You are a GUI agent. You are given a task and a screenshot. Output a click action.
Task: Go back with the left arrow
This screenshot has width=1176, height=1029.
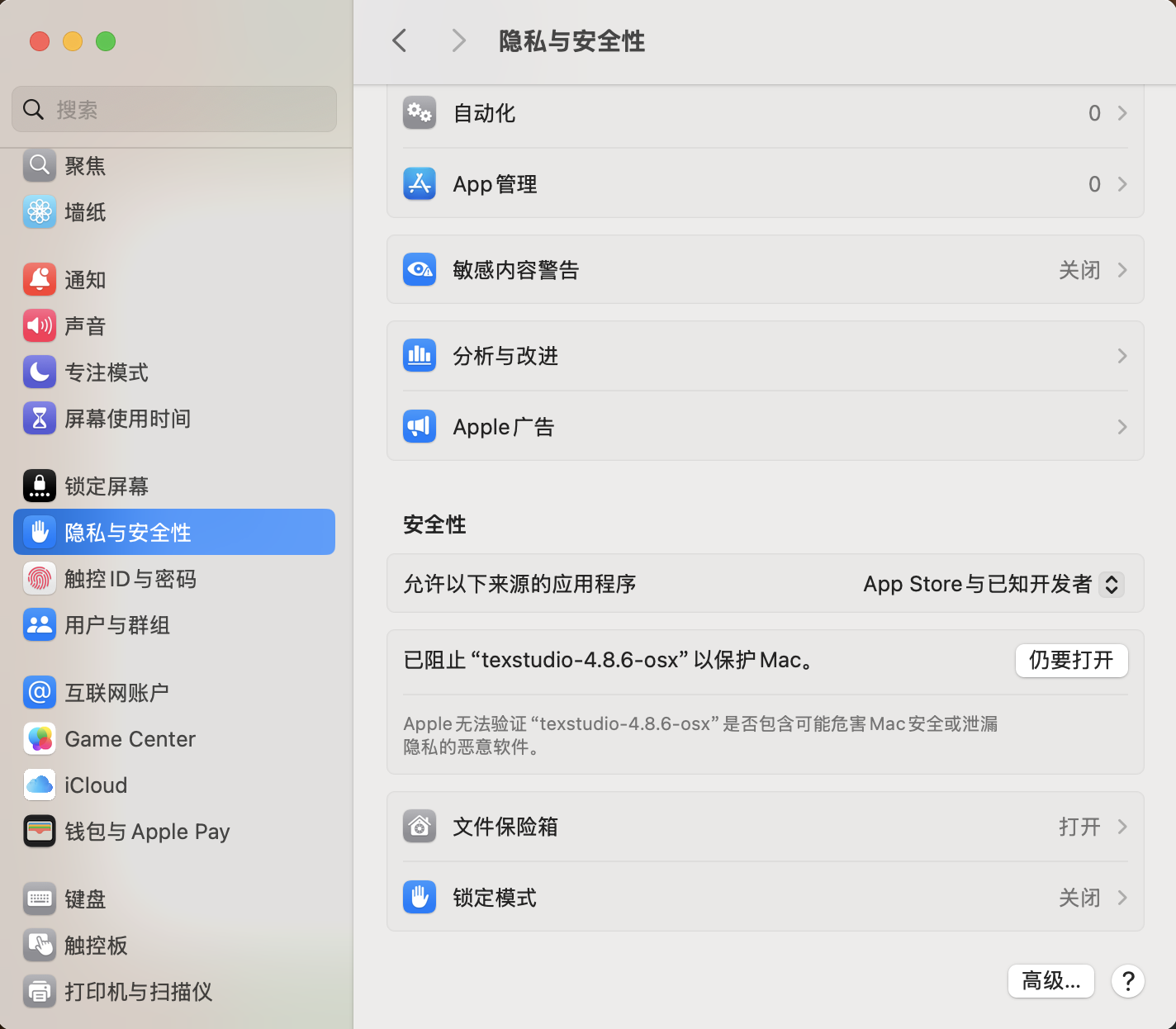400,40
